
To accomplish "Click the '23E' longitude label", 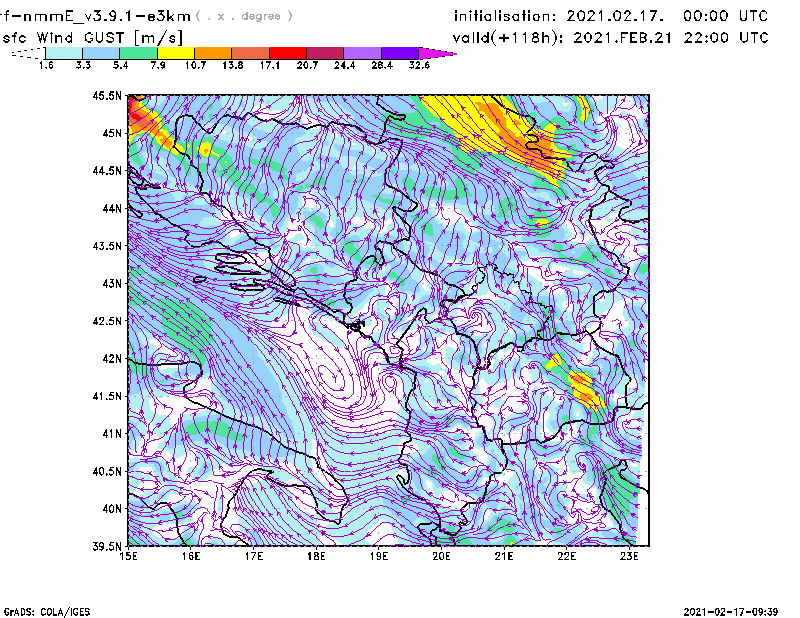I will pos(629,556).
